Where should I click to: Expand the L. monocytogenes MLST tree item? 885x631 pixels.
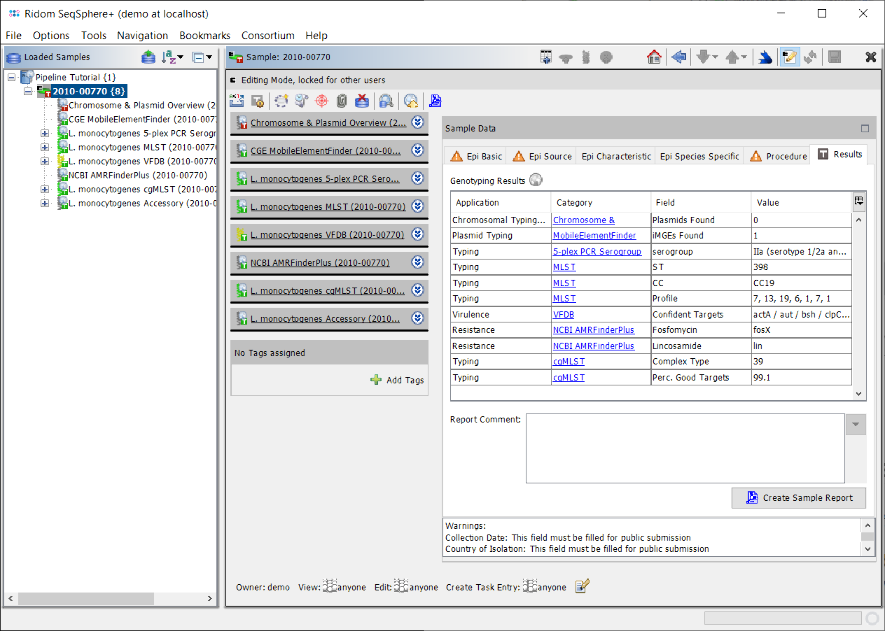click(x=44, y=147)
